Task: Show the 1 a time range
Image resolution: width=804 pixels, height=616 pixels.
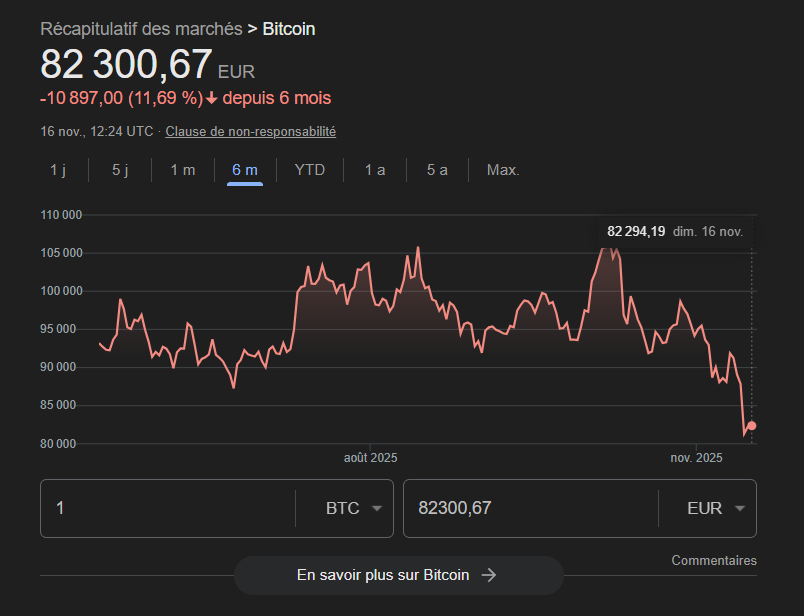Action: pos(375,170)
